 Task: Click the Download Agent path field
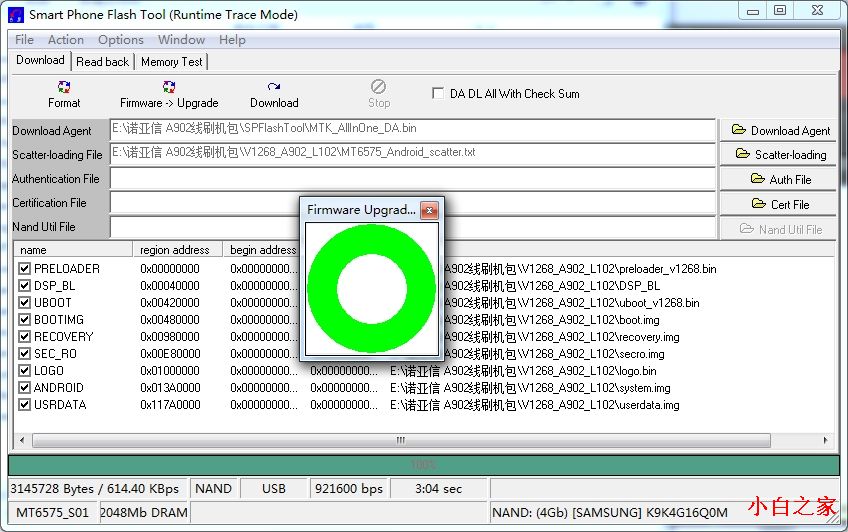pos(413,130)
